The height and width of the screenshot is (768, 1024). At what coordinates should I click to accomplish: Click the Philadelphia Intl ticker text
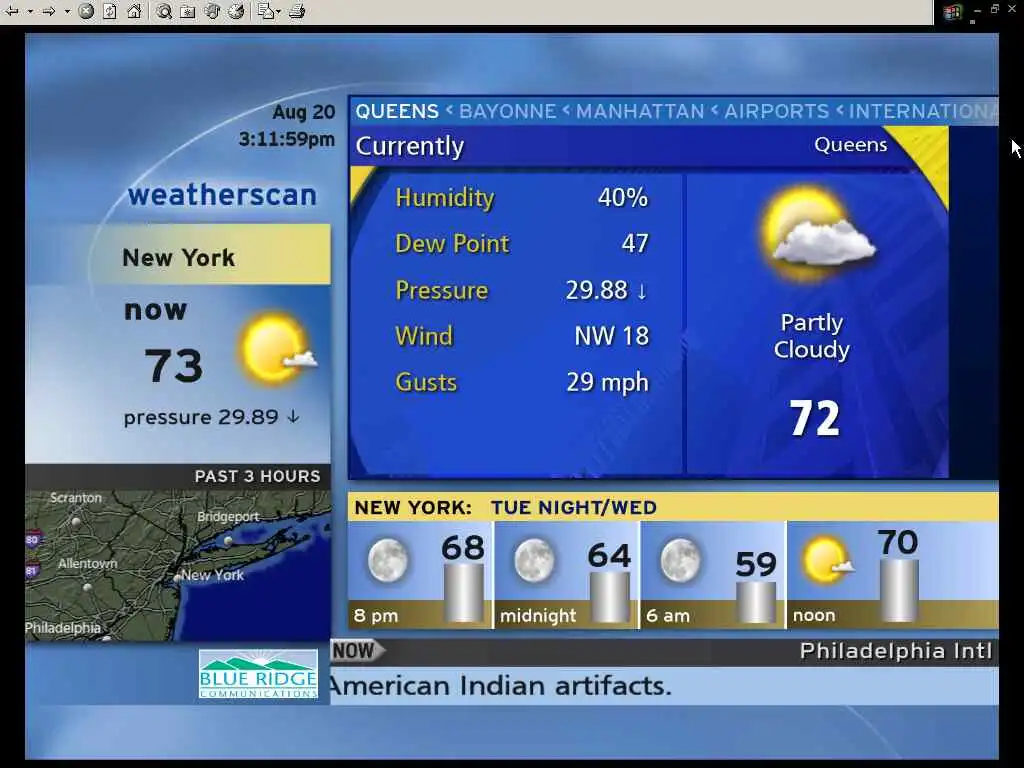pyautogui.click(x=896, y=650)
